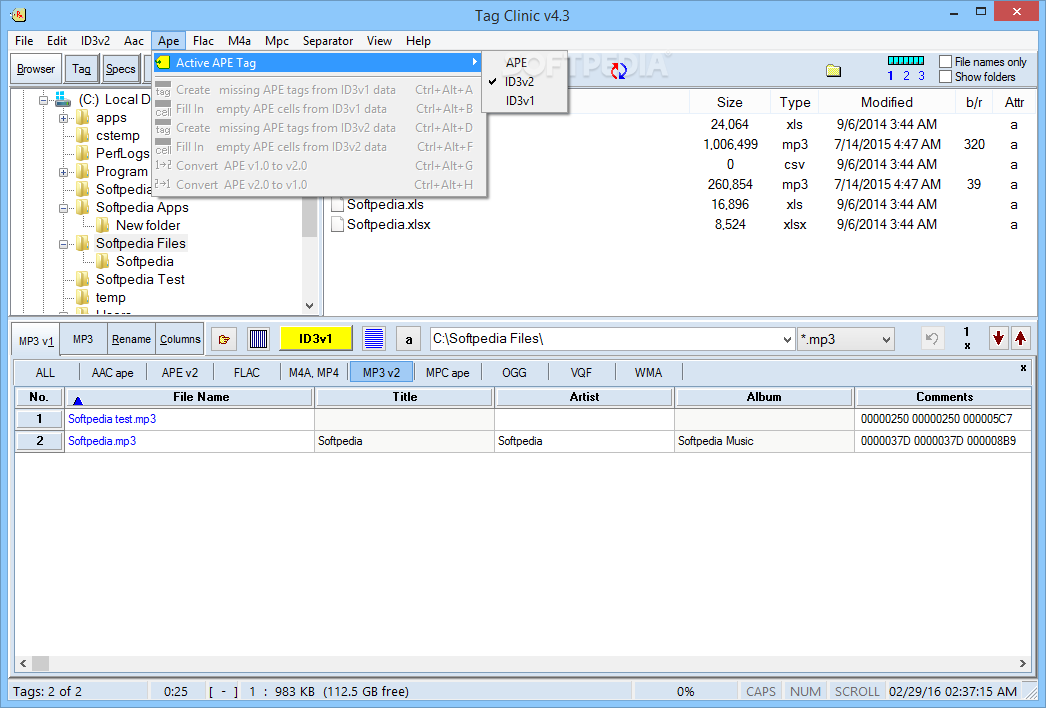The image size is (1046, 708).
Task: Click the Title cell of Softpedia.mp3 row
Action: coord(404,441)
